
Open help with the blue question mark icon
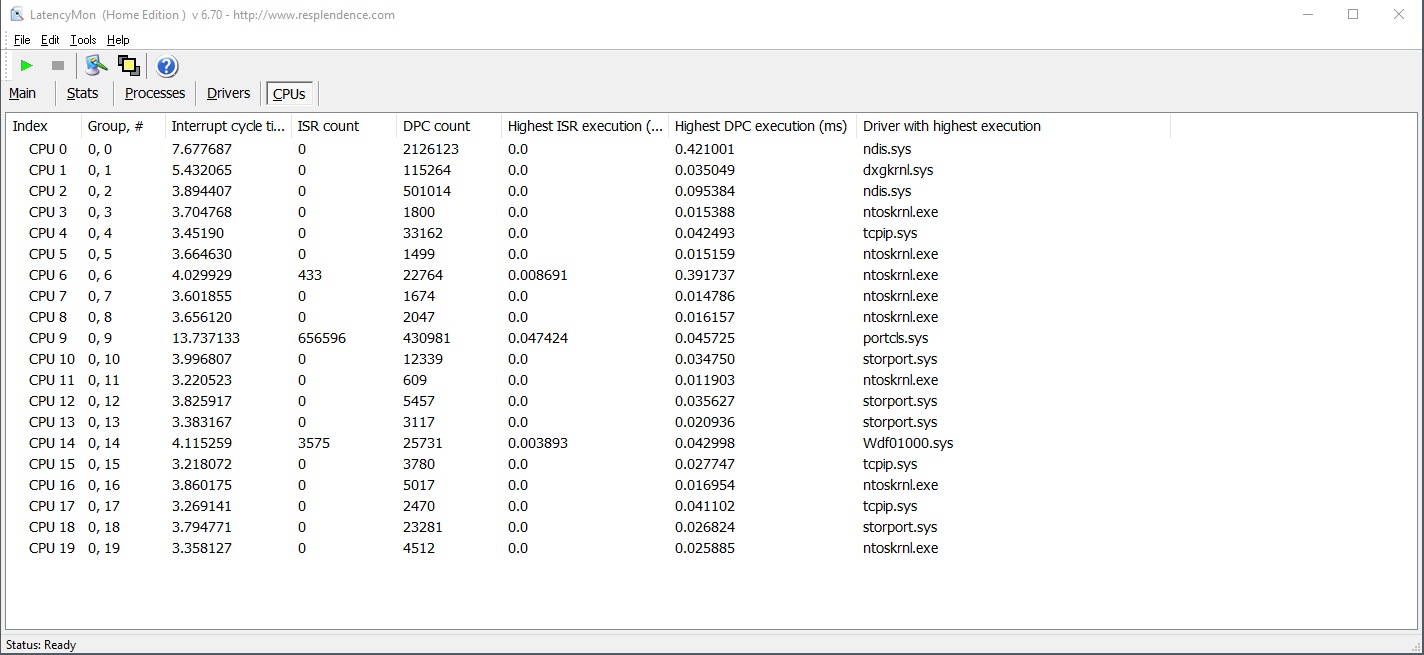tap(167, 66)
